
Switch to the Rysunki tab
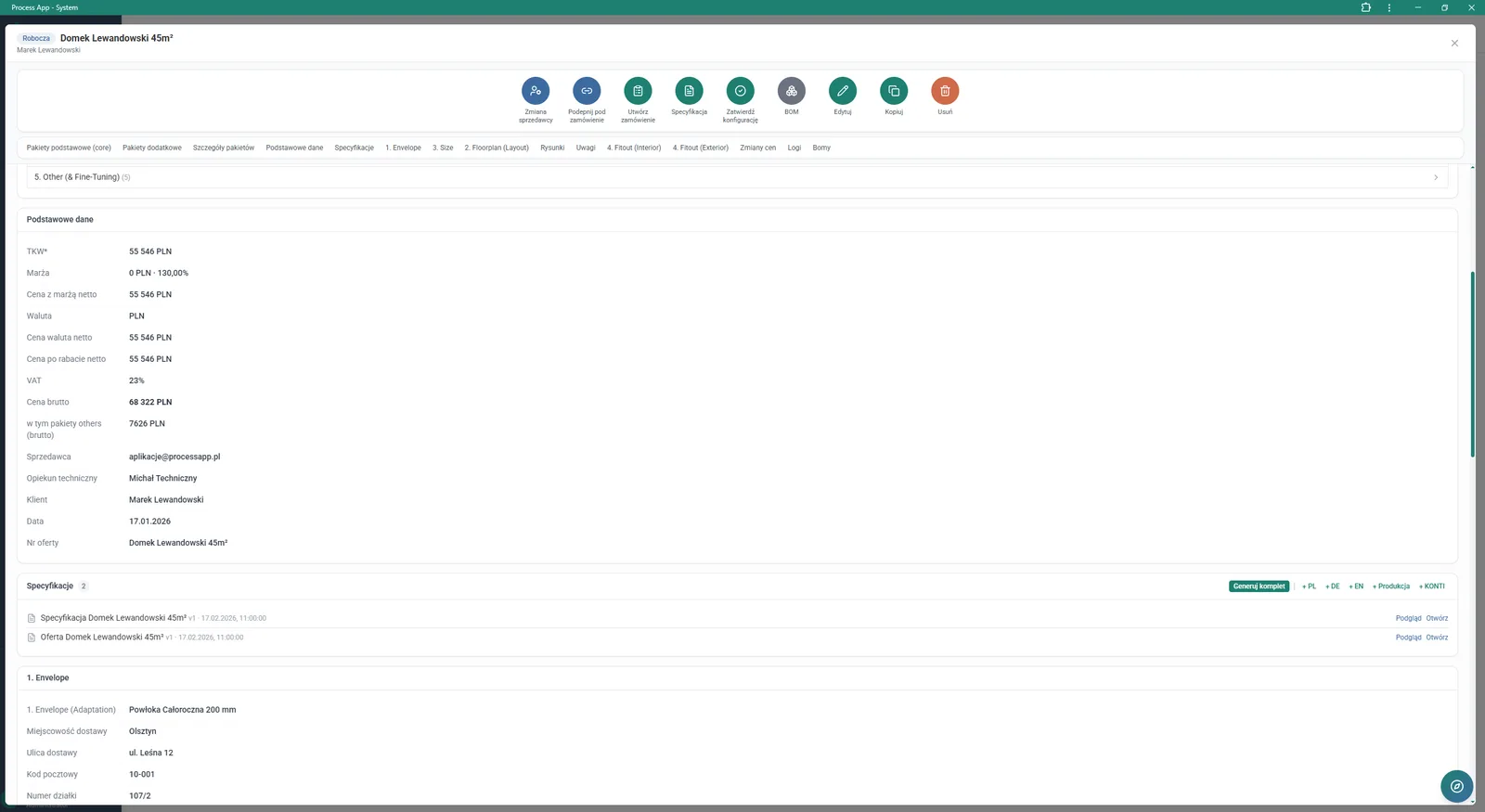pyautogui.click(x=552, y=148)
